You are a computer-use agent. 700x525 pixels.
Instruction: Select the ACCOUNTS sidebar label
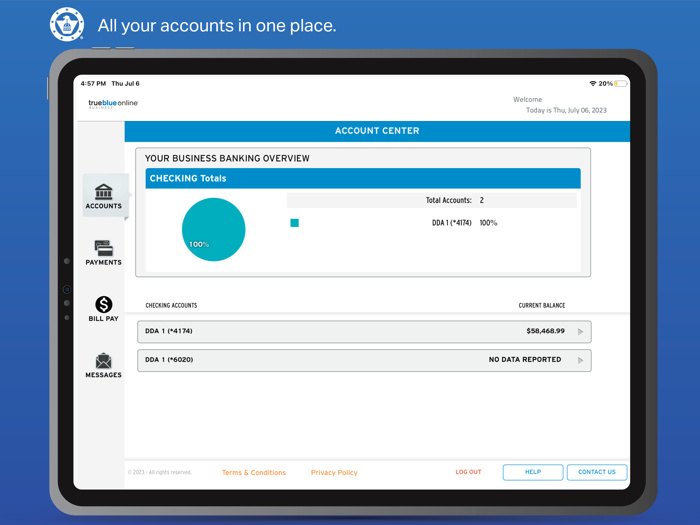point(104,206)
